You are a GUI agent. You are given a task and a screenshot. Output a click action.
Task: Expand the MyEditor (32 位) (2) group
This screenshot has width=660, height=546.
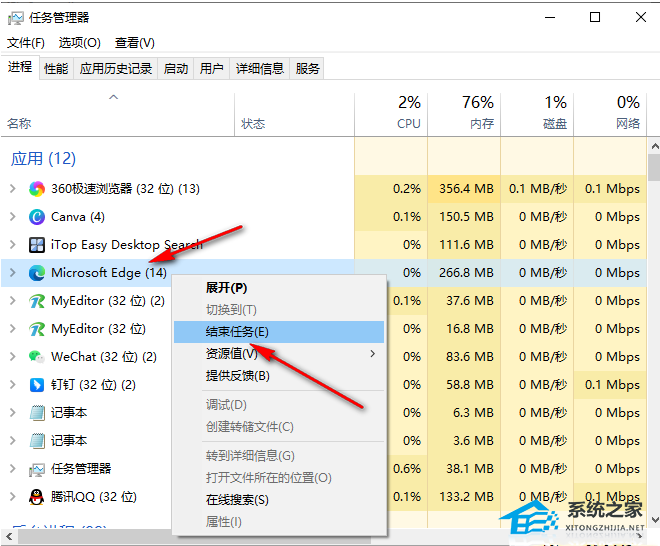[x=13, y=301]
